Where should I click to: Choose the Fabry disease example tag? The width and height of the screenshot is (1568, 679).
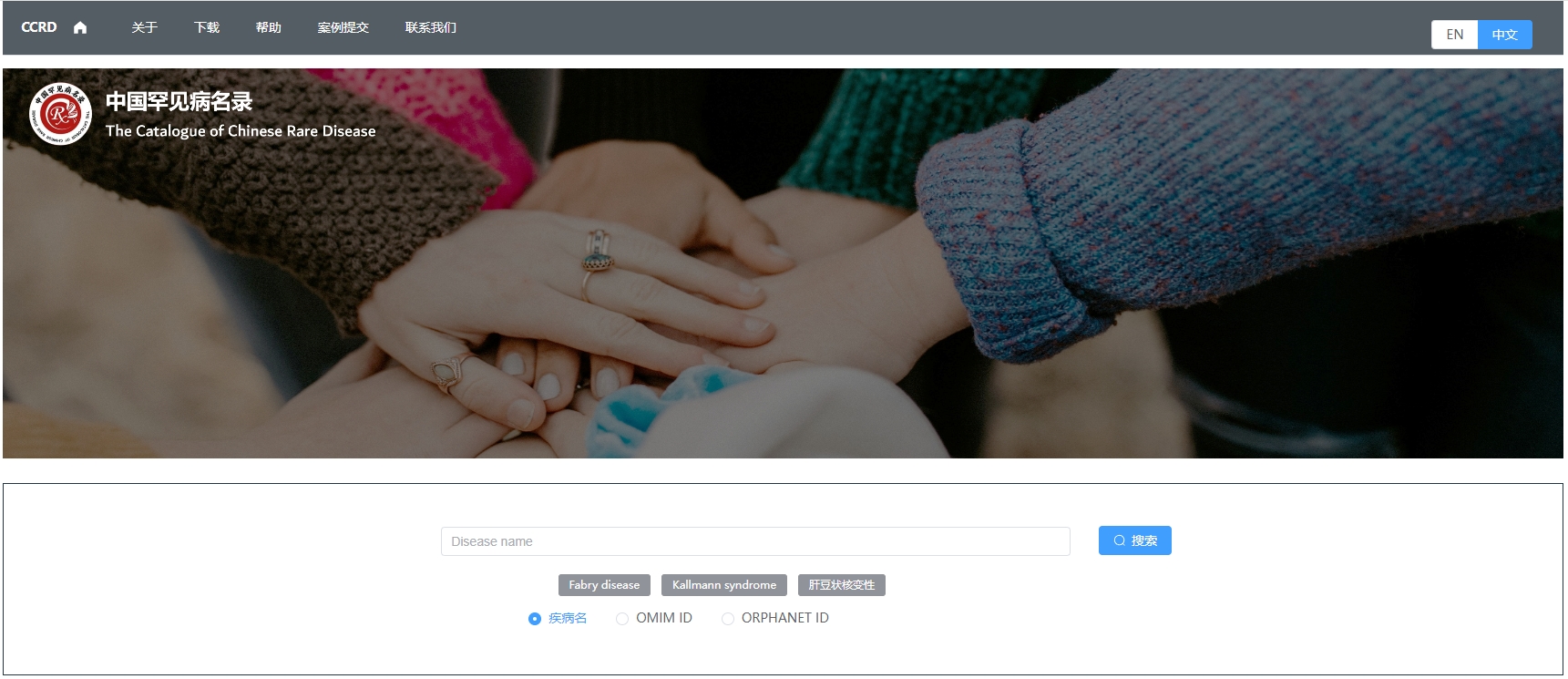604,585
